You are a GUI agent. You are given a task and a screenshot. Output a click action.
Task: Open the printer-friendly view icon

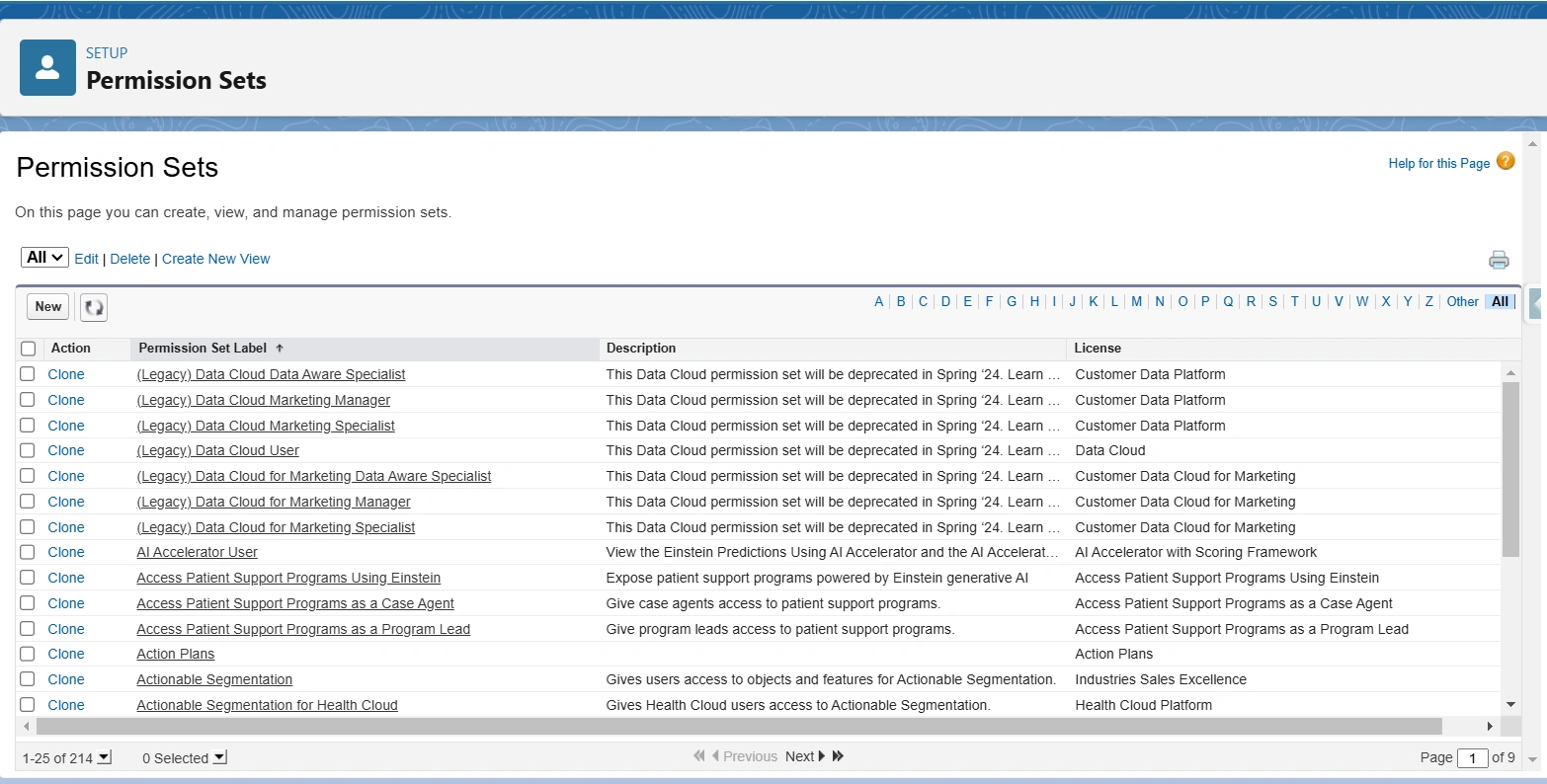click(x=1499, y=259)
